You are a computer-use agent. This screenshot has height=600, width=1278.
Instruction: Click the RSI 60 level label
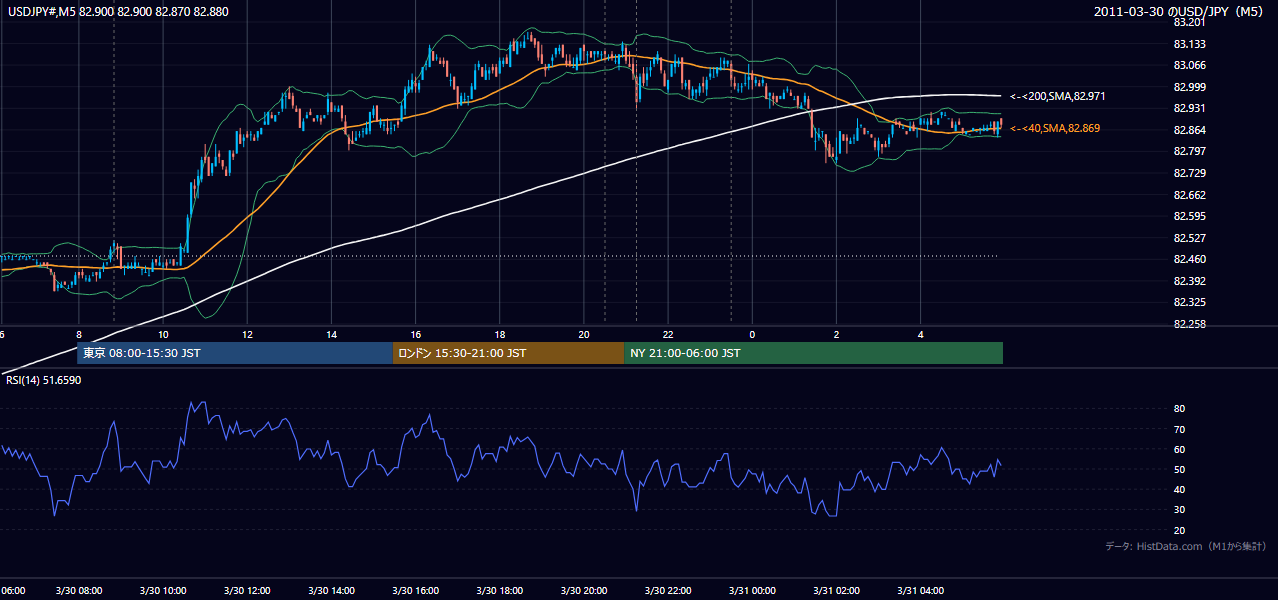tap(1179, 449)
